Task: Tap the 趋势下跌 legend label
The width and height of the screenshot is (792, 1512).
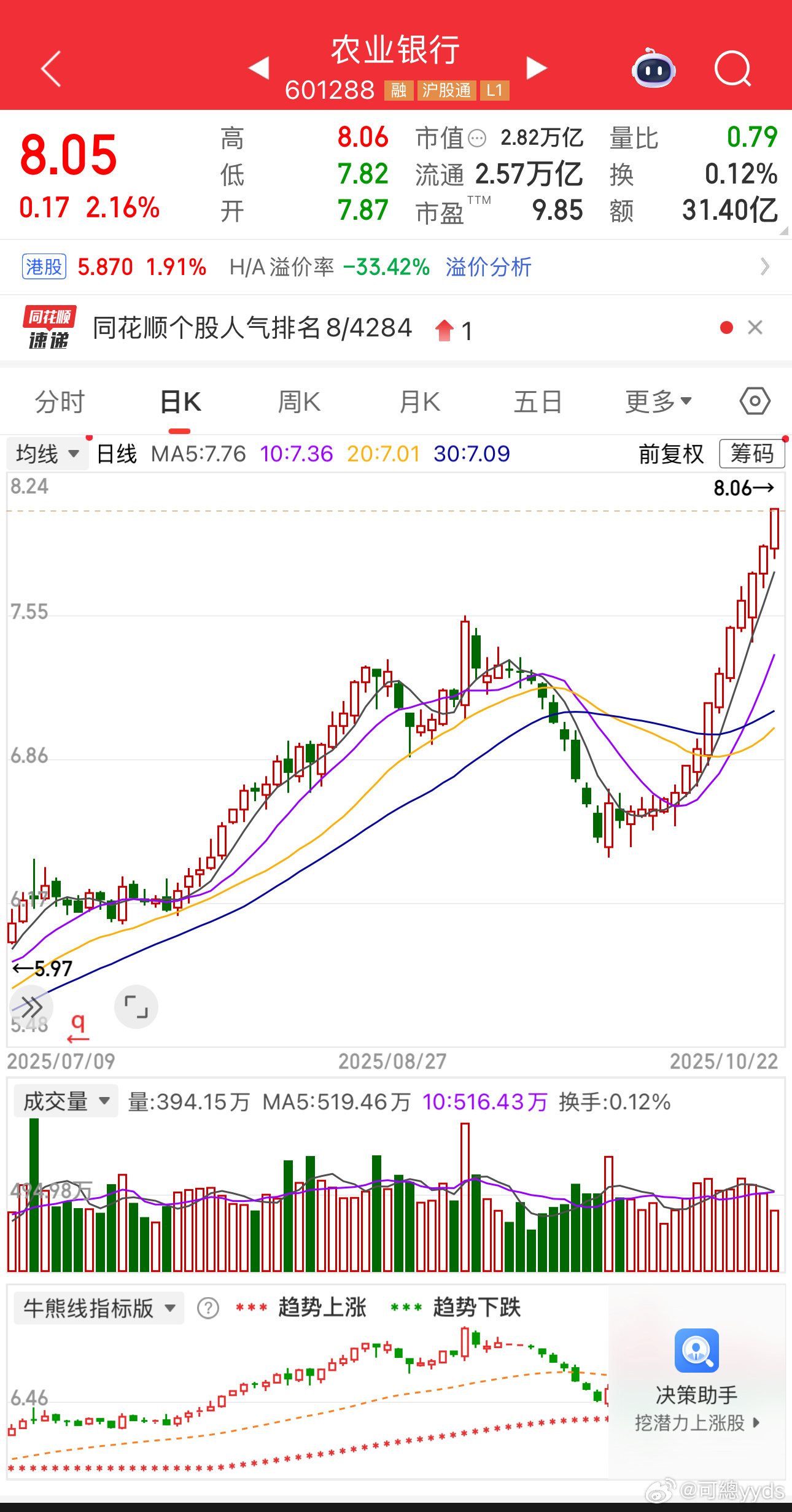Action: [x=476, y=1308]
